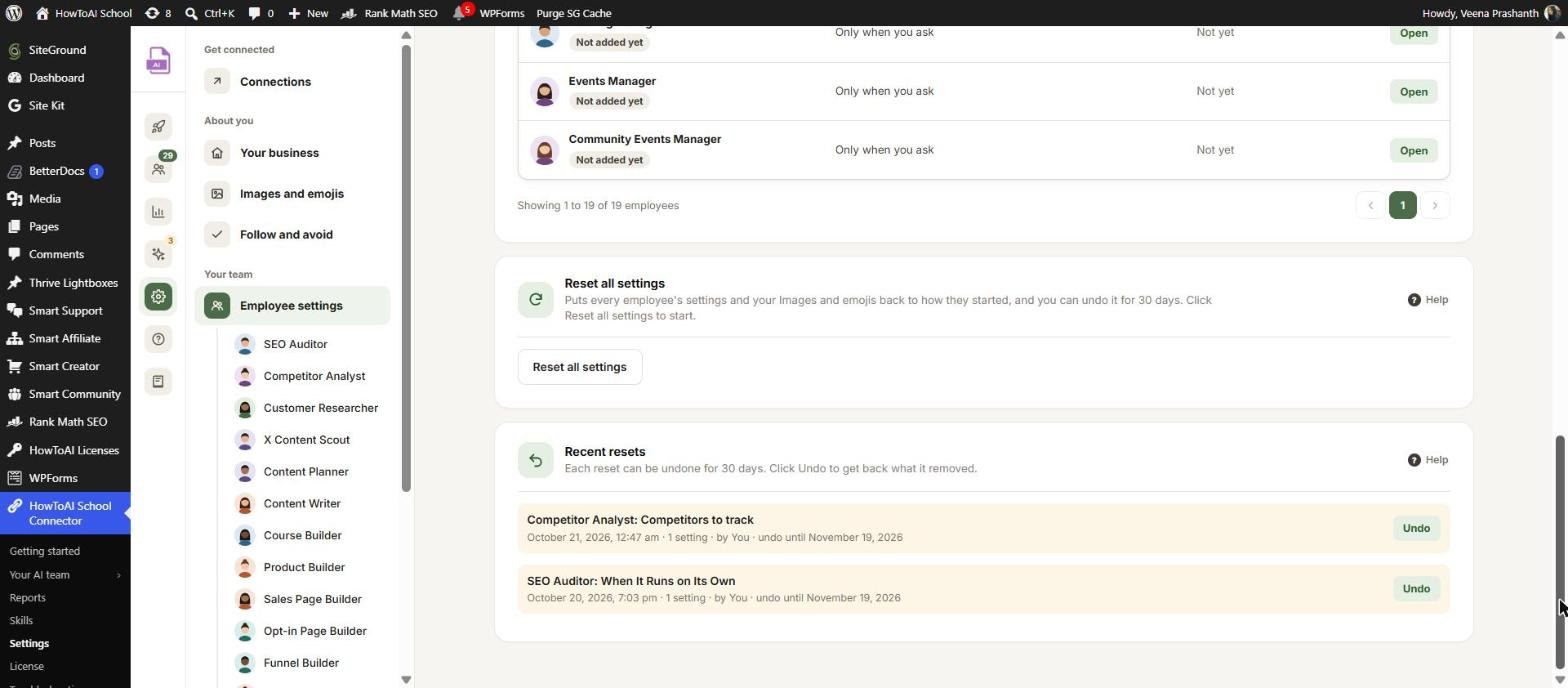Click the Rank Math SEO admin bar item
Screen dimensions: 1568x688
pyautogui.click(x=389, y=13)
